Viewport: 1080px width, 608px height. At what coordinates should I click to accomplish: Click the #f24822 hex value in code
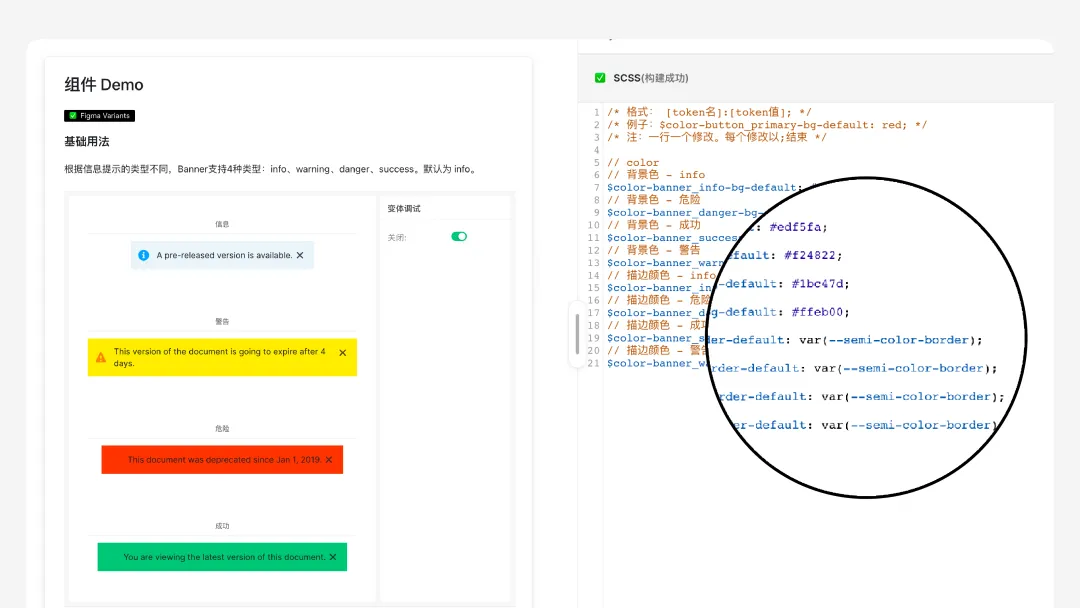tap(813, 255)
